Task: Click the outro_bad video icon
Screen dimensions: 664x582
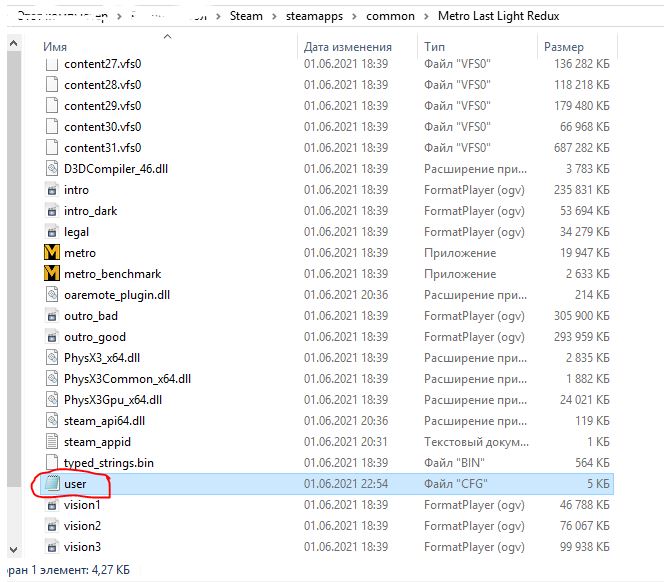Action: coord(52,316)
